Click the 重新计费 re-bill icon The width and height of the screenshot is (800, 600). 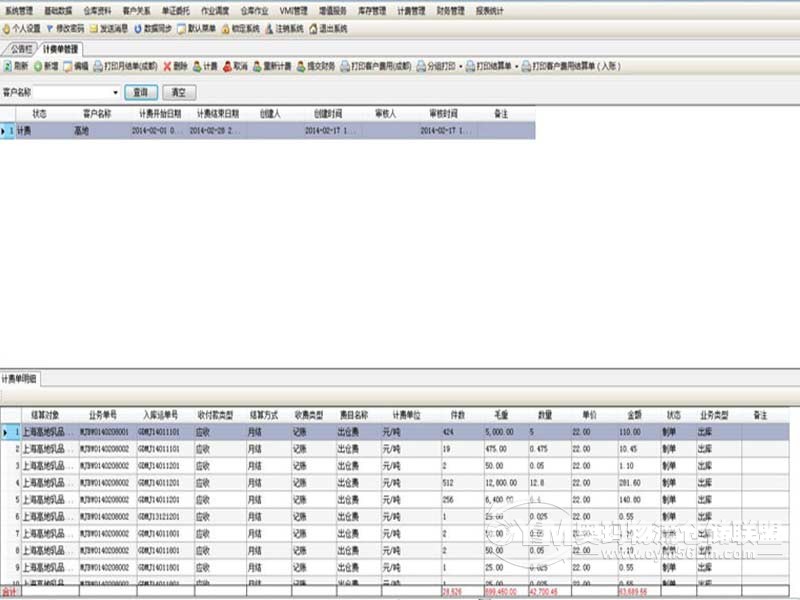257,66
